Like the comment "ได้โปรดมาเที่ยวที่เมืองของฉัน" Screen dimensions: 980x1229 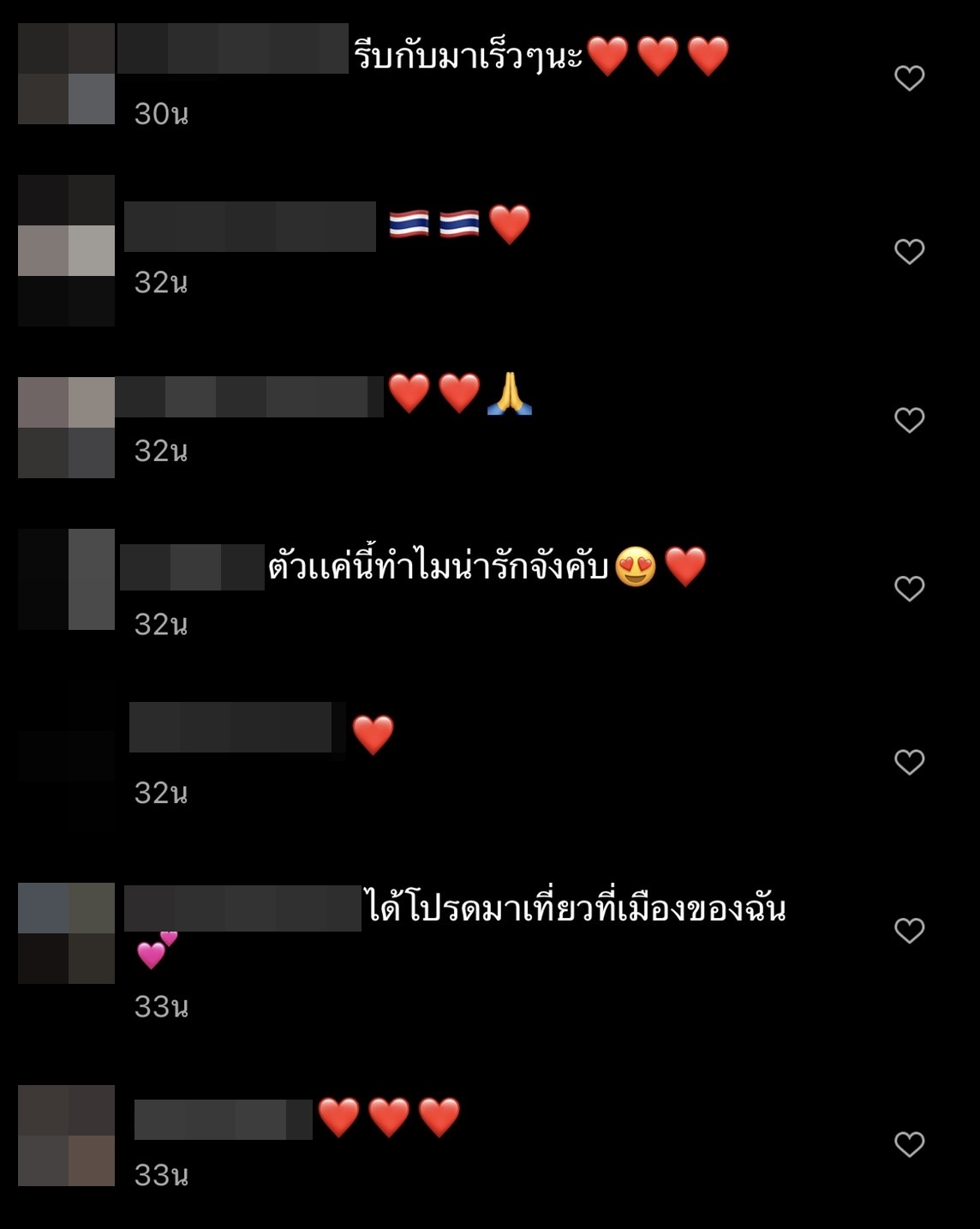tap(909, 931)
